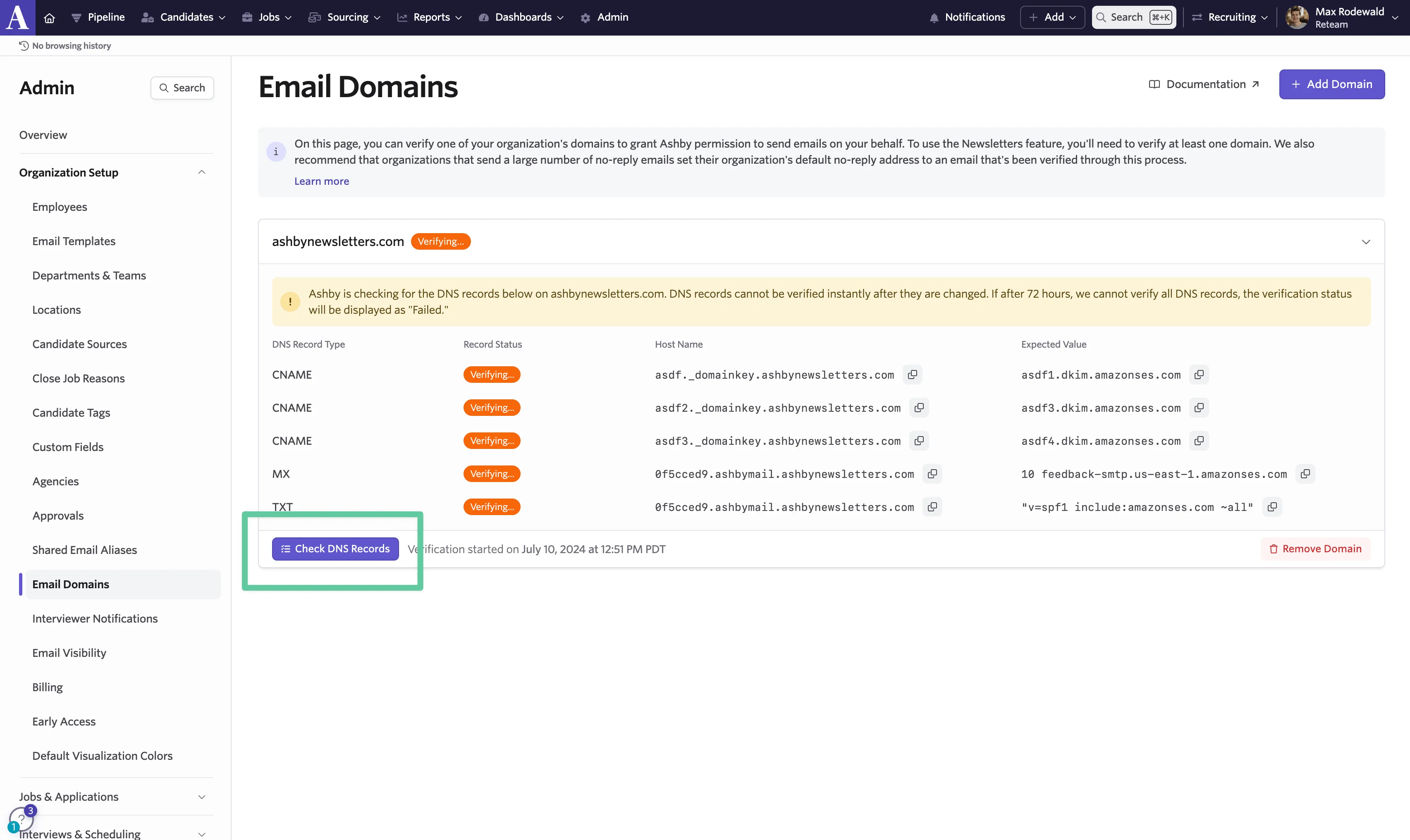Open Close Job Reasons settings
Screen dimensions: 1410x840
click(x=78, y=379)
